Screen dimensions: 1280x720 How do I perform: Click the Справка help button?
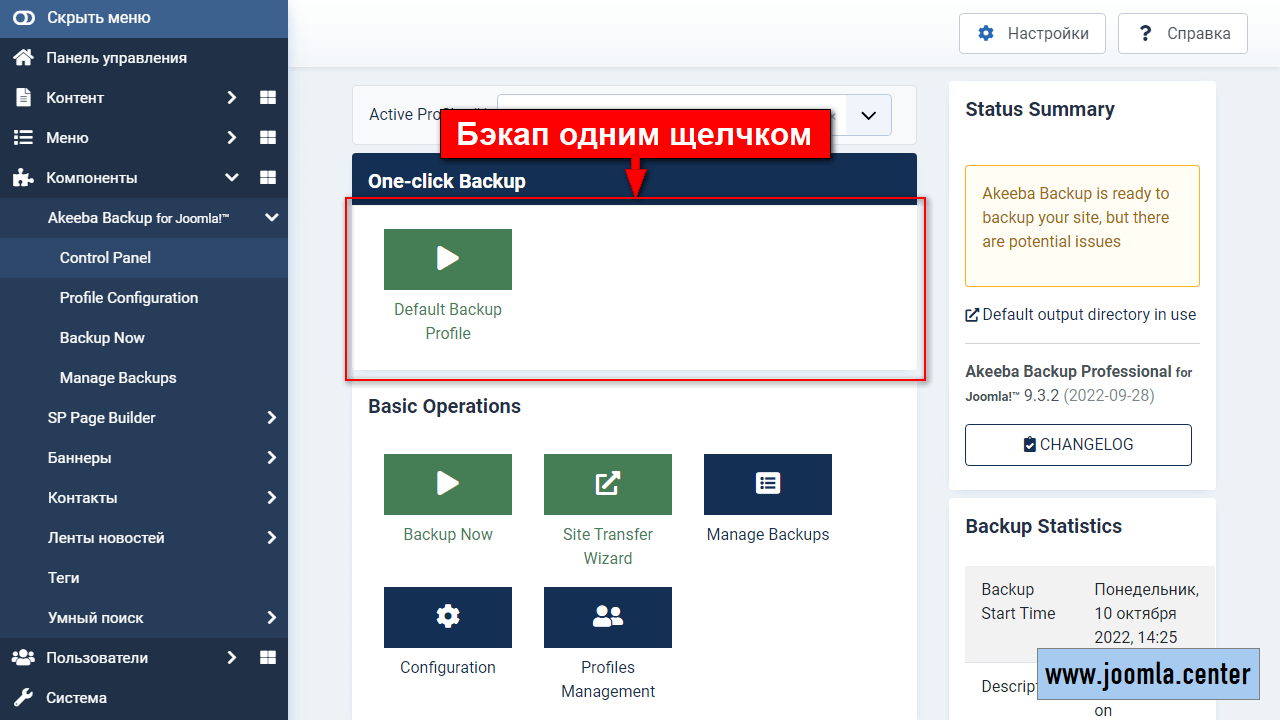click(x=1183, y=34)
